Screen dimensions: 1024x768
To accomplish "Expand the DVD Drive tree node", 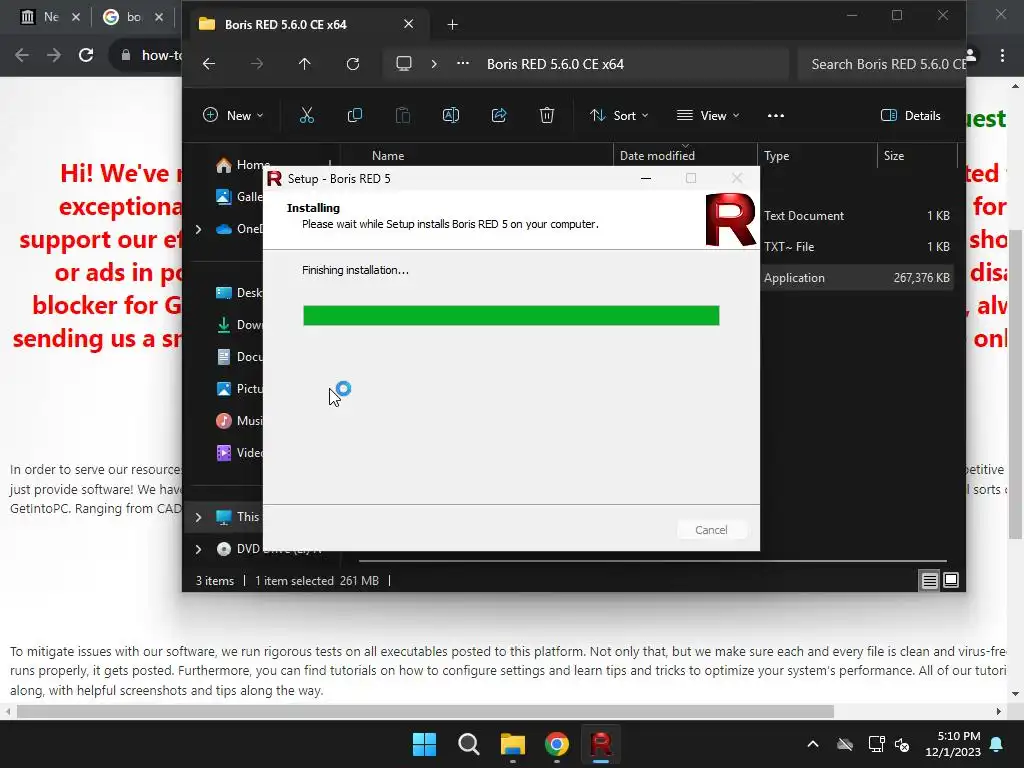I will pos(199,549).
